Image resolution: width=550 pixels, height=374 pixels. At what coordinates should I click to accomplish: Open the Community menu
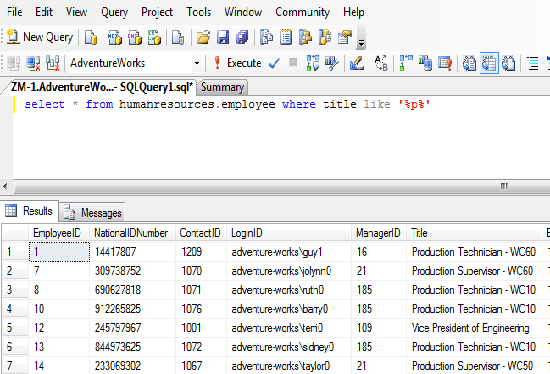(x=302, y=13)
